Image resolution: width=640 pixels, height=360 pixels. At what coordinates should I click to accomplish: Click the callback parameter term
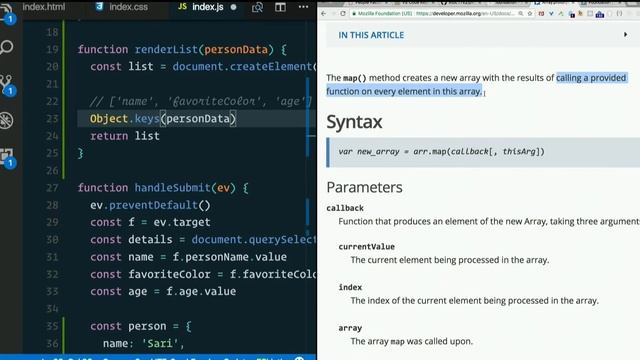point(345,208)
